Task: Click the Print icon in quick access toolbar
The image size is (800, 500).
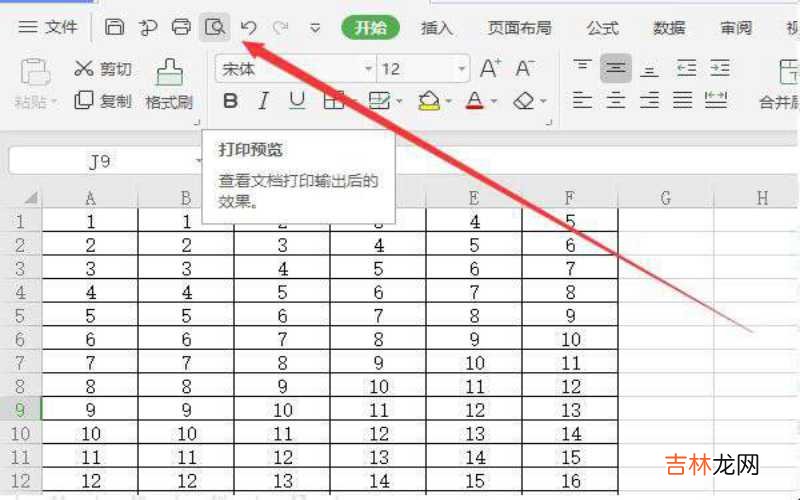Action: click(181, 27)
